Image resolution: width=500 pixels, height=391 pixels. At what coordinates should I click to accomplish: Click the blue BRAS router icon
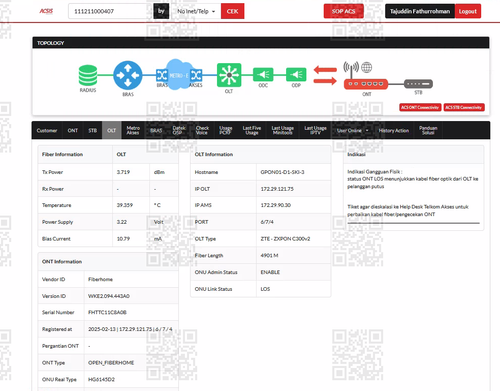point(128,75)
